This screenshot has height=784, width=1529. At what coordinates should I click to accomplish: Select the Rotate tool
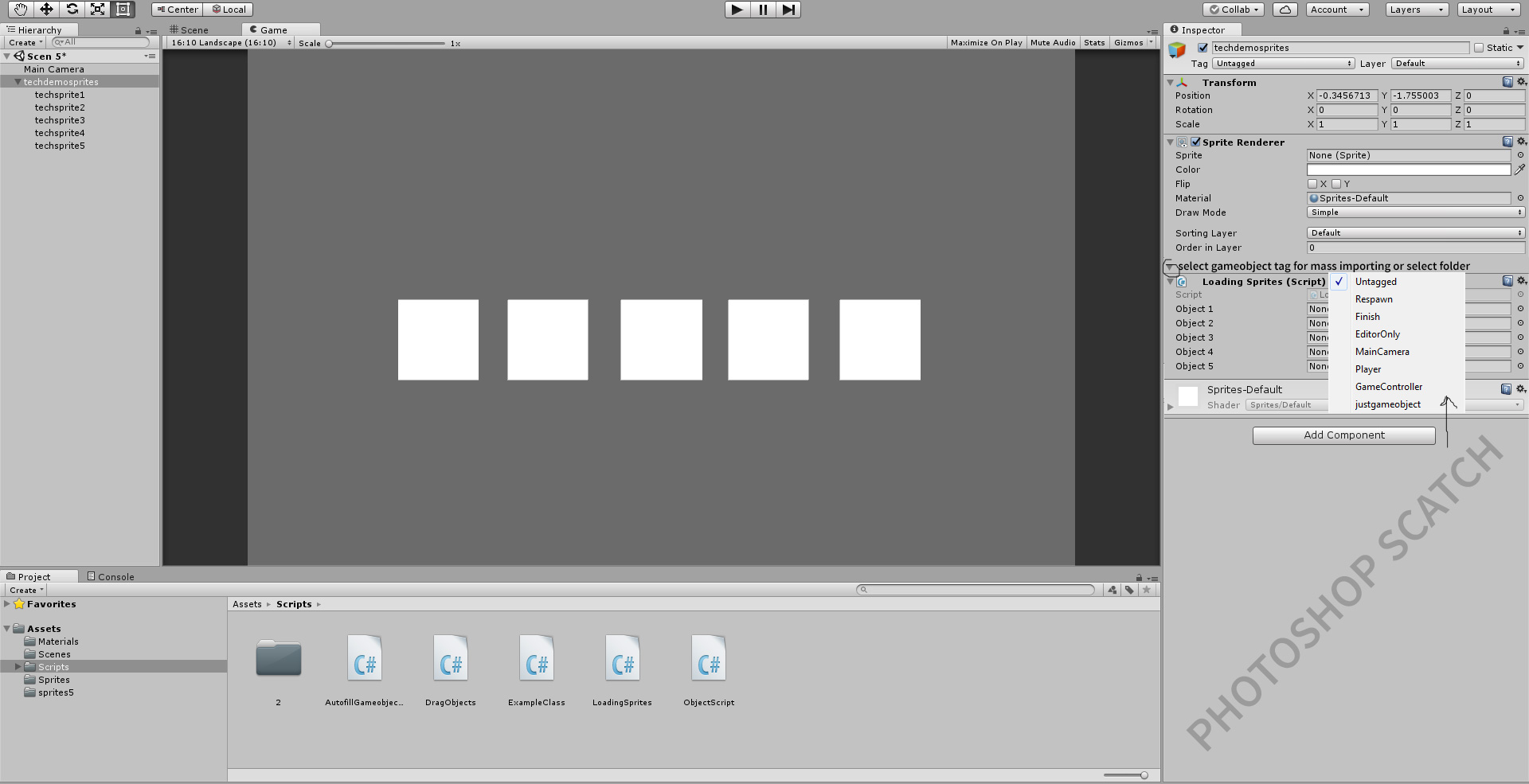tap(72, 10)
